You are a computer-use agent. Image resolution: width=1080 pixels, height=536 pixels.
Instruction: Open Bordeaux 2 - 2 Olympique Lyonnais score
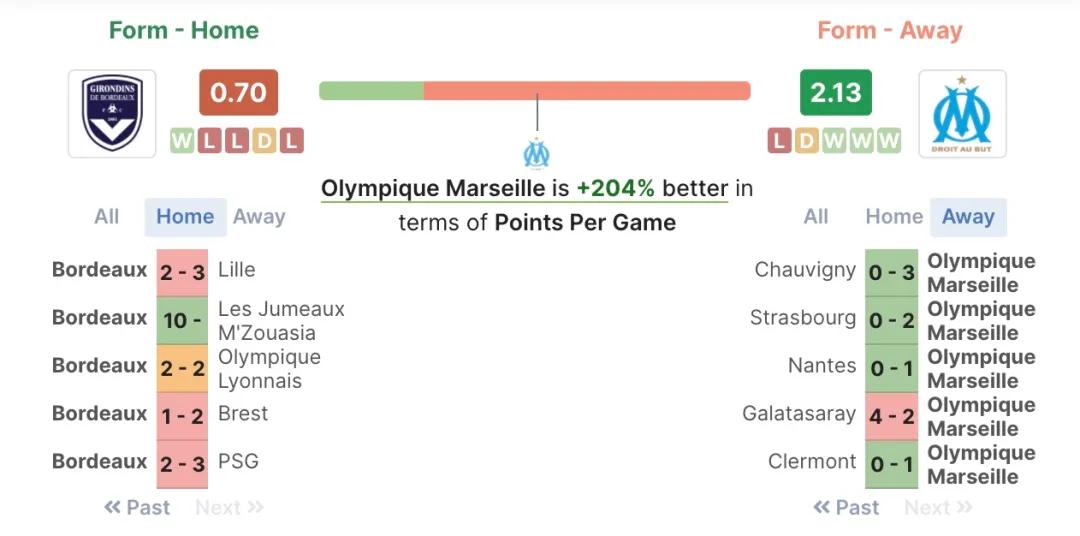coord(182,369)
